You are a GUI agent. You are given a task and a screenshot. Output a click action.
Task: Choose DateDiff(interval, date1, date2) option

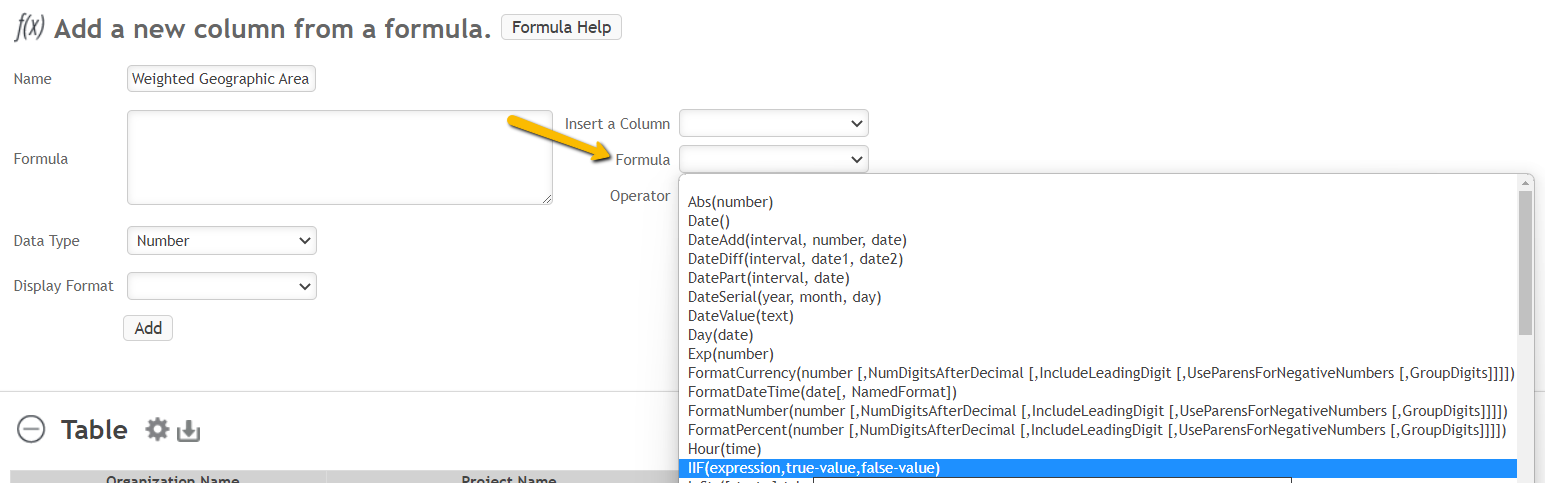click(x=1098, y=259)
